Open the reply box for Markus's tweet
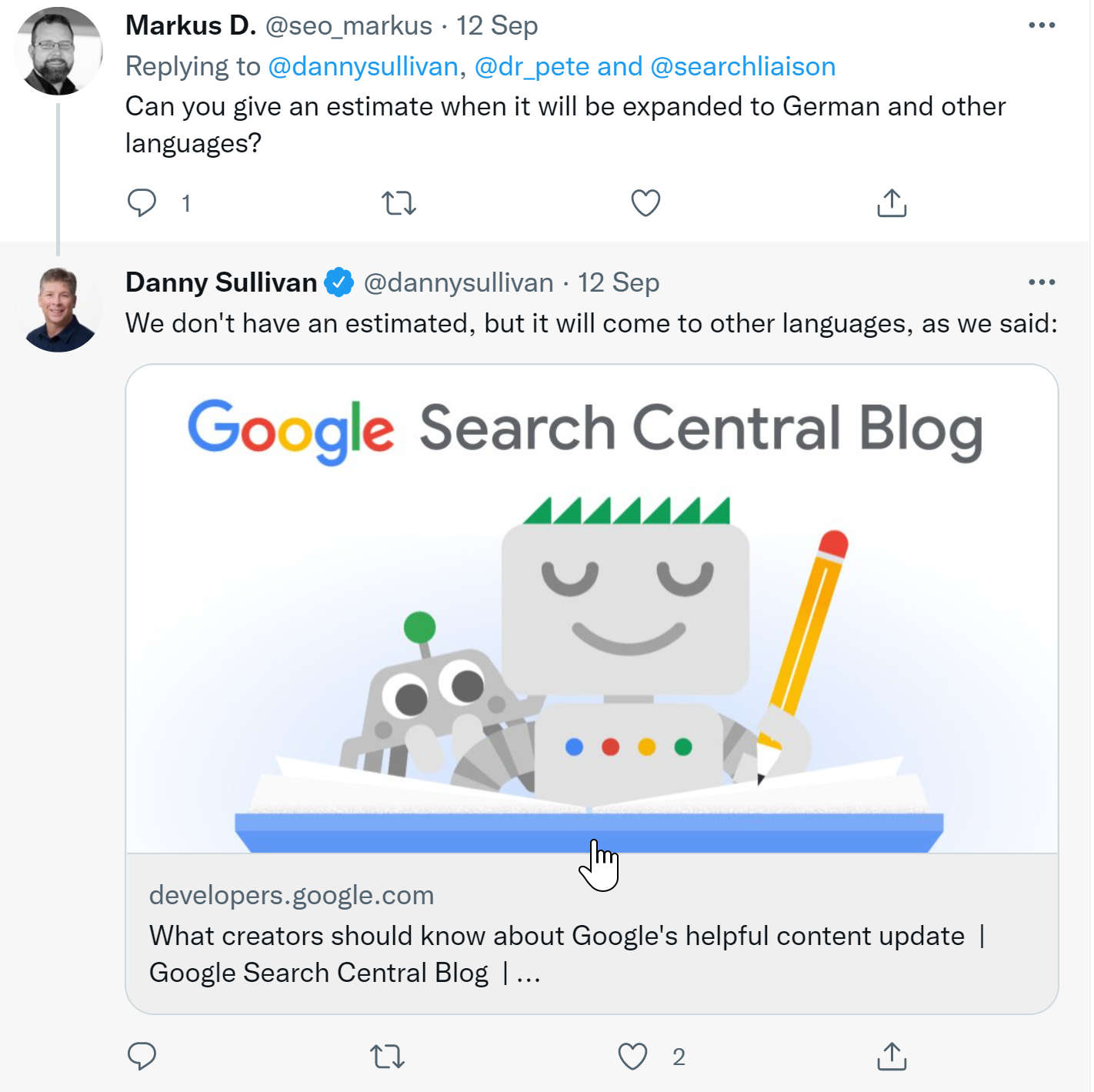The width and height of the screenshot is (1094, 1092). [x=142, y=202]
